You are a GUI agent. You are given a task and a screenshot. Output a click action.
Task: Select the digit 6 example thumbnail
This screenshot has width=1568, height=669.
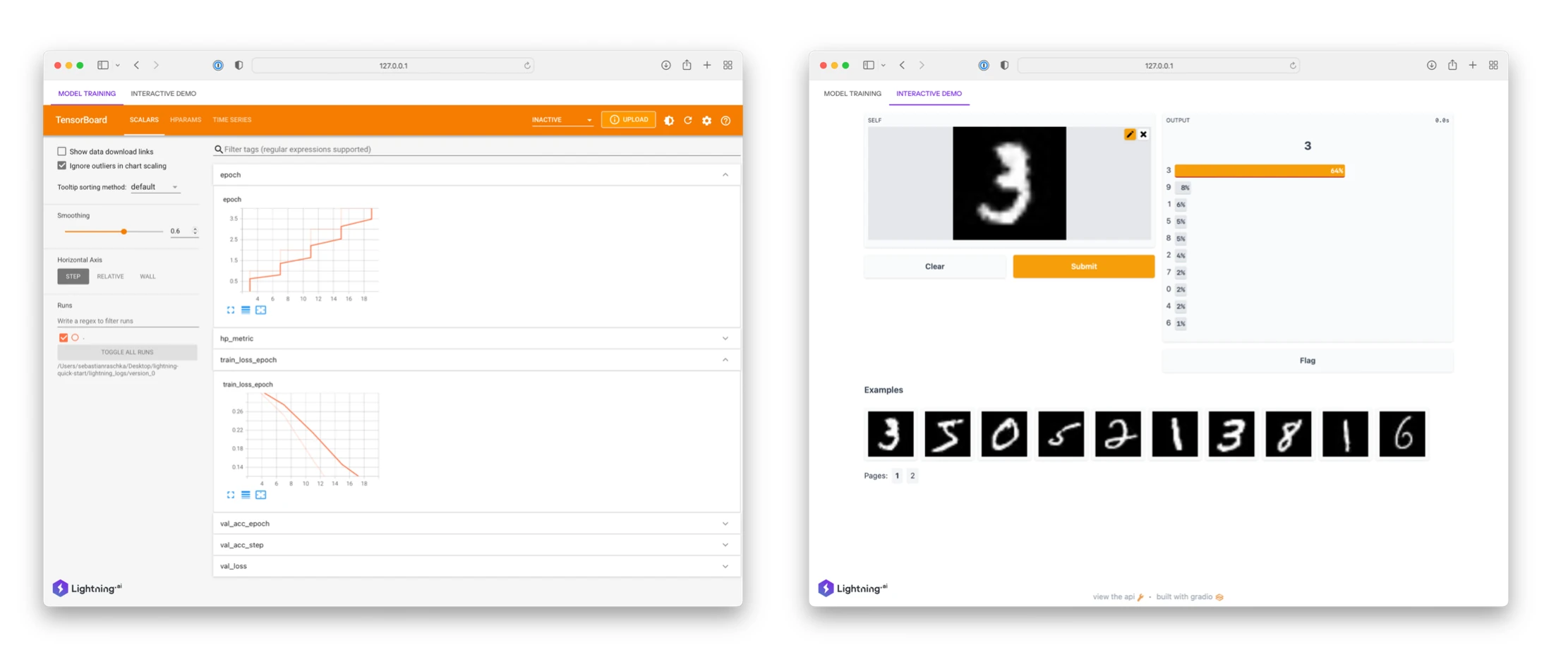(1402, 434)
